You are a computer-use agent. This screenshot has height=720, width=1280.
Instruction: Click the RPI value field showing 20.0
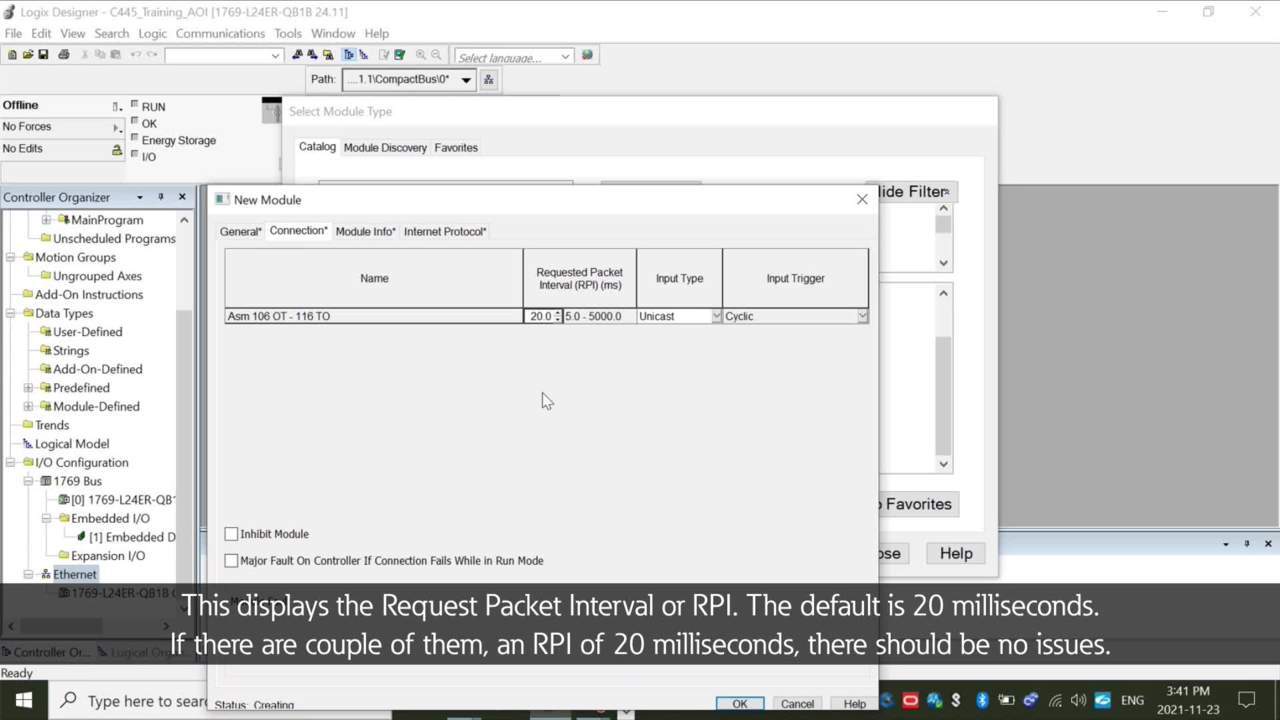point(540,316)
